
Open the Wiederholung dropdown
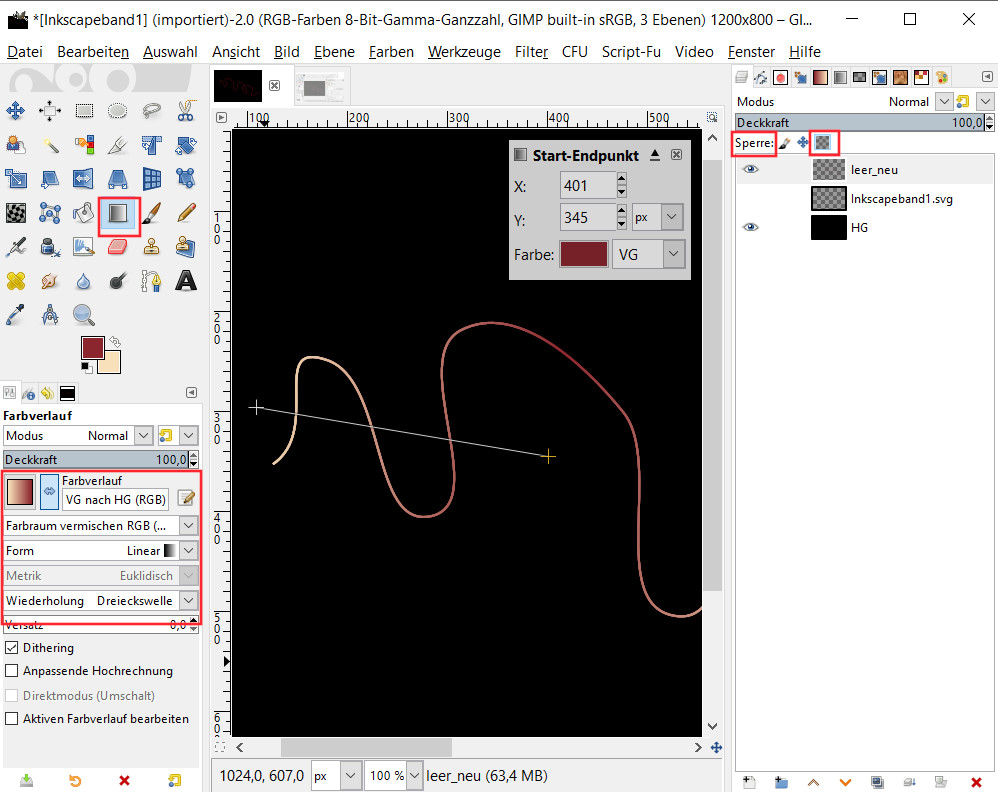tap(188, 601)
